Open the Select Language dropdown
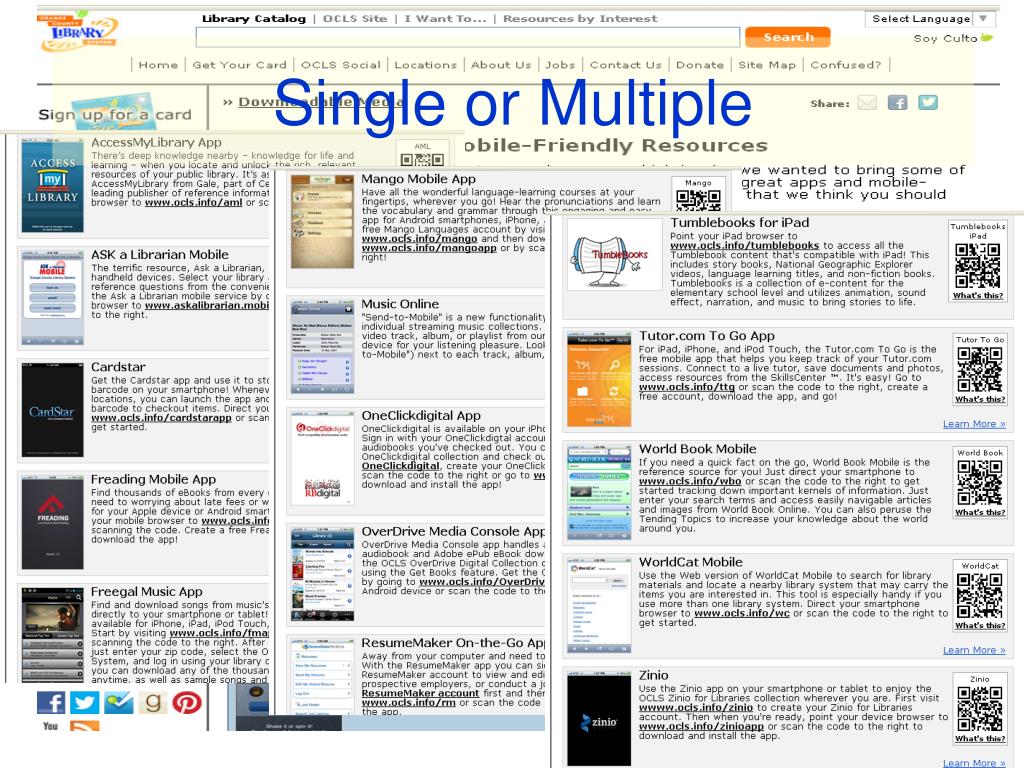 tap(930, 19)
